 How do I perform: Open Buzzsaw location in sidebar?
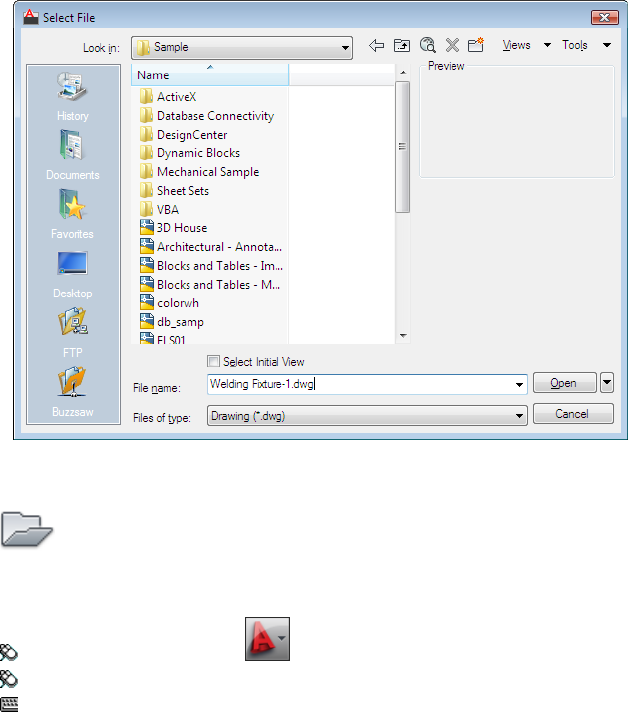click(x=73, y=392)
